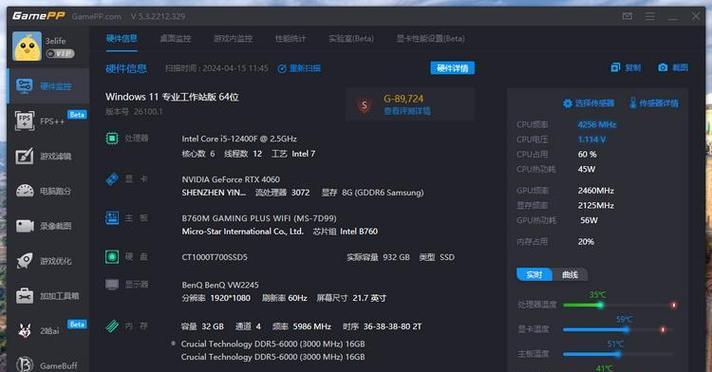
Task: Click the CPU voltage value 1.114 V
Action: [x=592, y=139]
